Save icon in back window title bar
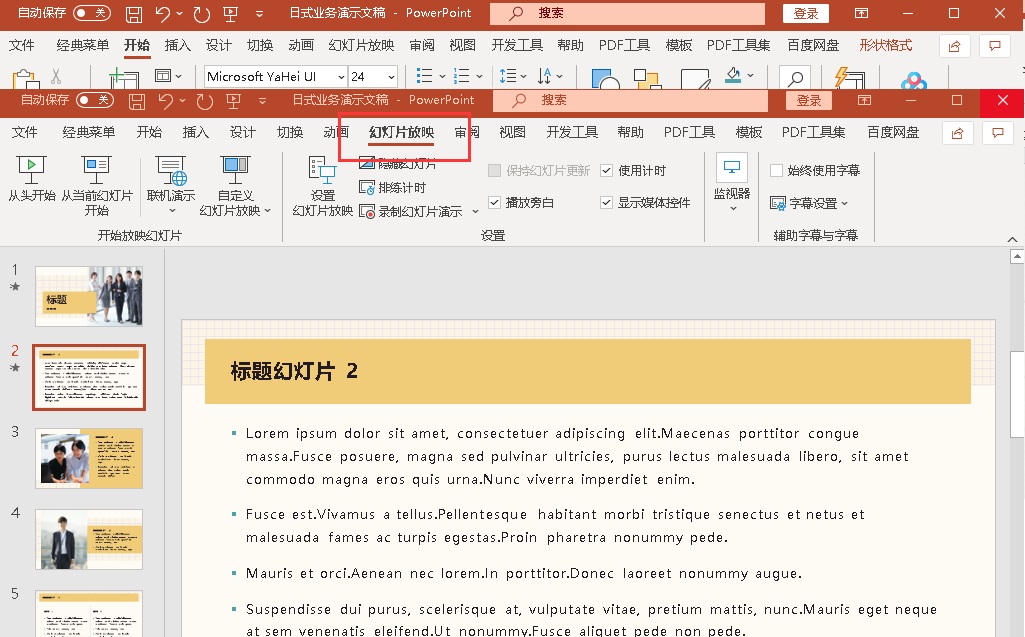This screenshot has height=637, width=1025. [x=133, y=14]
